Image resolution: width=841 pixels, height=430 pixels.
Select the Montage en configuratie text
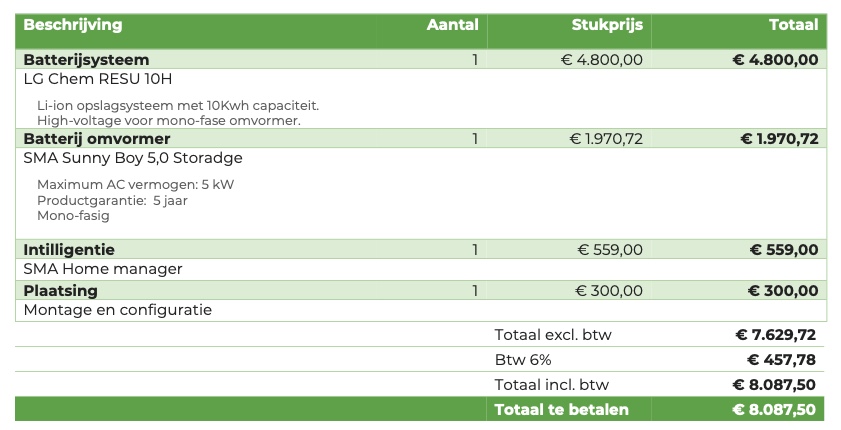[x=118, y=310]
